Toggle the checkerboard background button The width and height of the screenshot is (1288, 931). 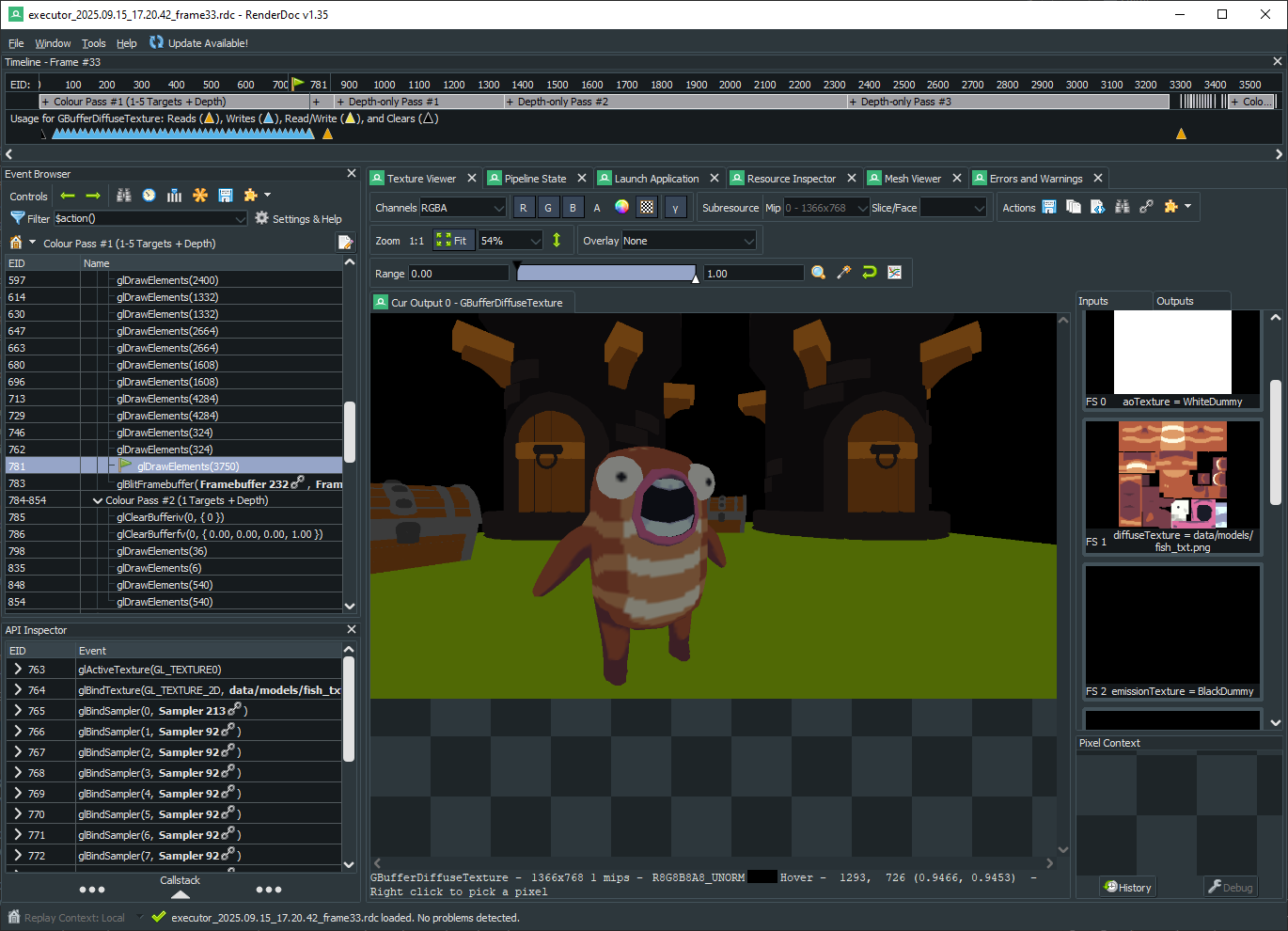(647, 208)
